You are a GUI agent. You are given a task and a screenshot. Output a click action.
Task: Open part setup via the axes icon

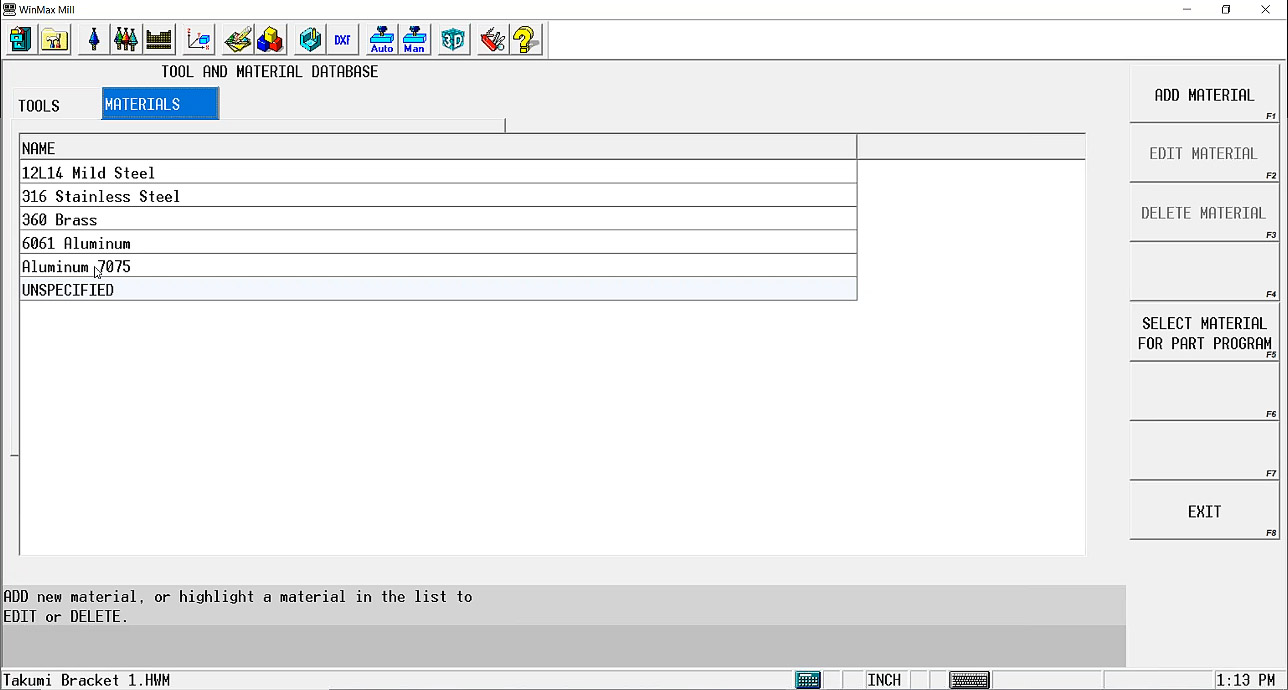pyautogui.click(x=197, y=39)
